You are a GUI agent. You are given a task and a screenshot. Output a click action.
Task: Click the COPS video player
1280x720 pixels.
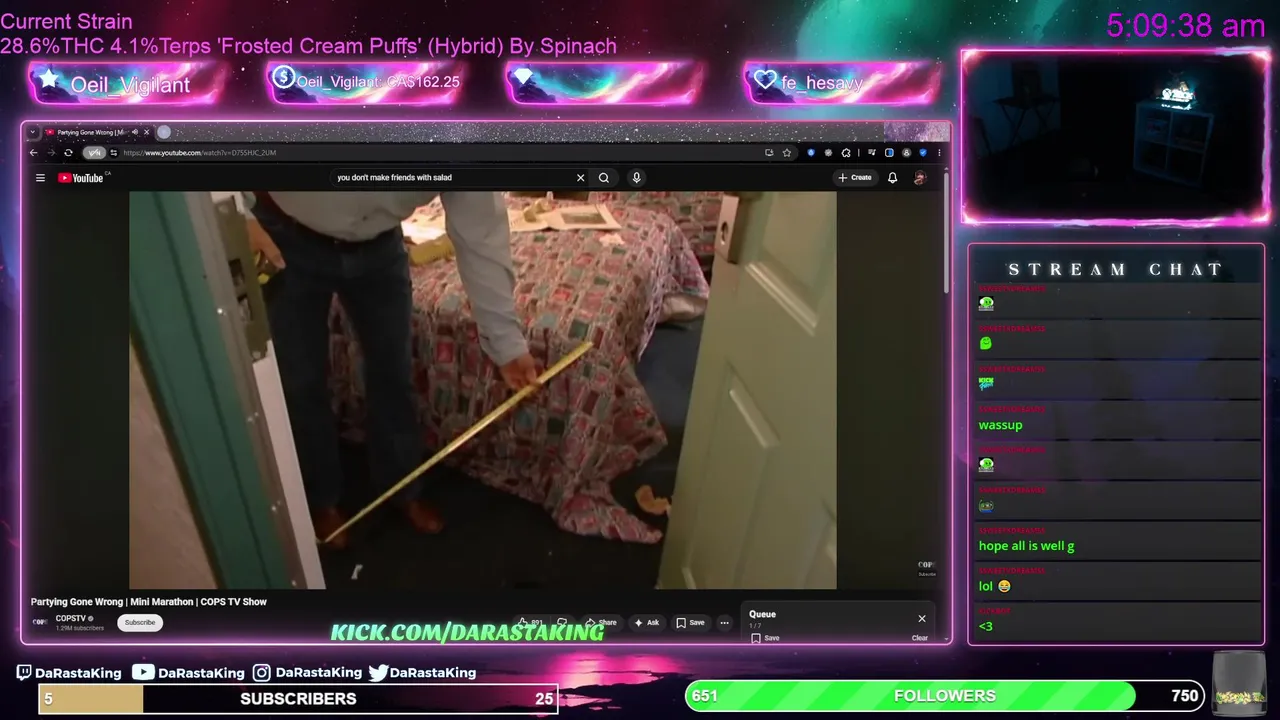tap(482, 390)
